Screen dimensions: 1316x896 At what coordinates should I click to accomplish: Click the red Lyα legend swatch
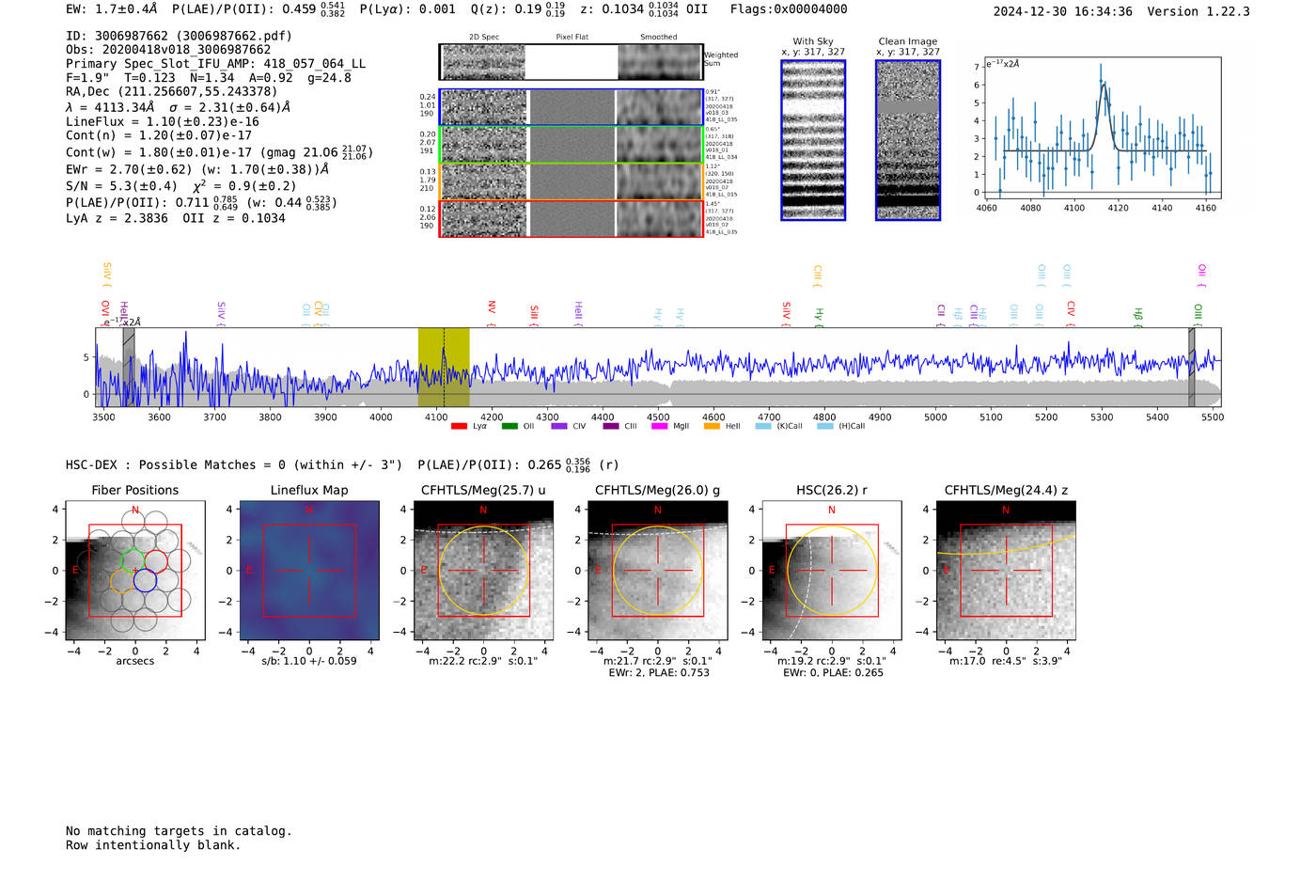pyautogui.click(x=459, y=427)
